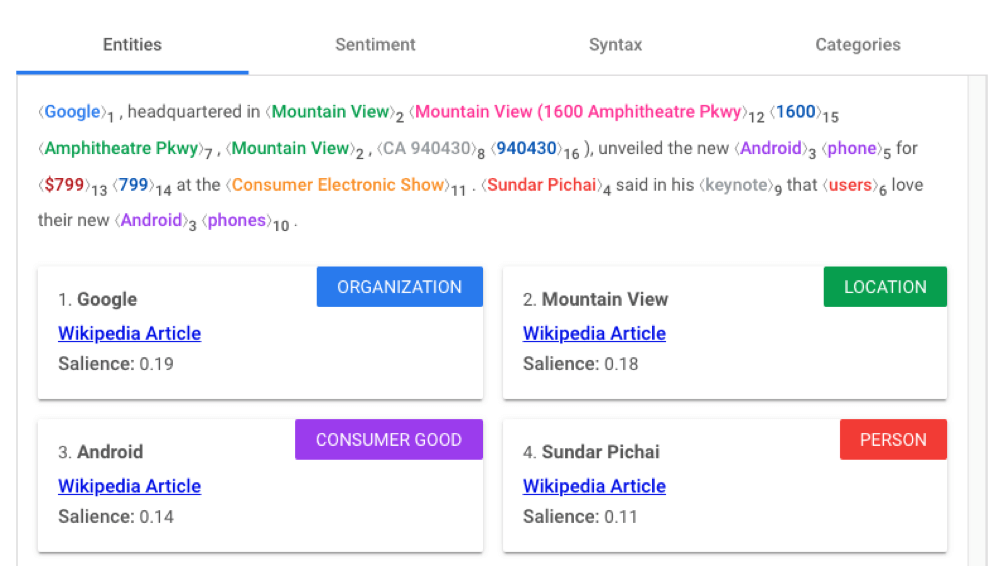
Task: Click the Consumer Electronic Show entity
Action: coord(338,185)
